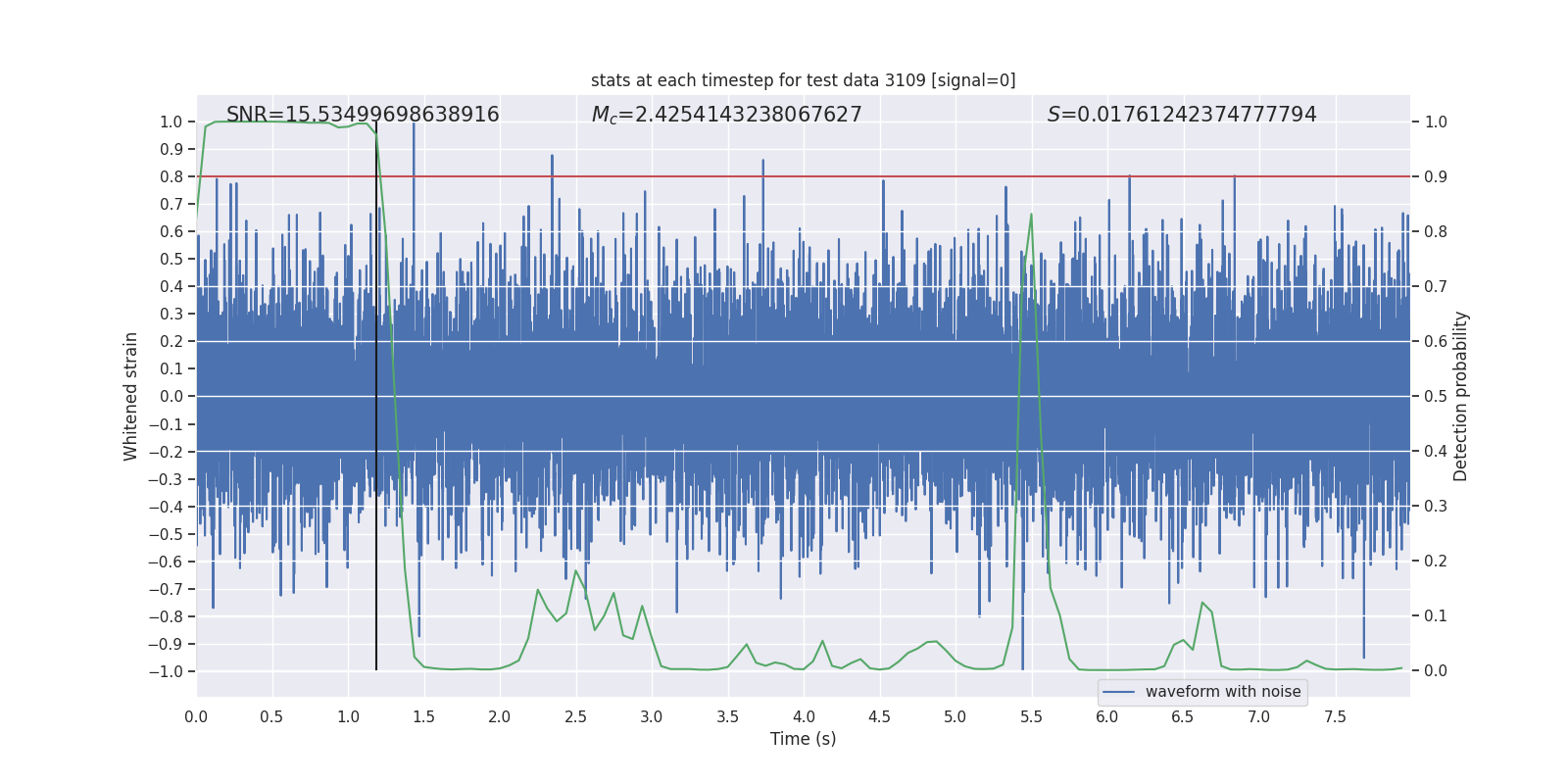The height and width of the screenshot is (784, 1568).
Task: Click the blue line sample in the legend
Action: coord(1119,692)
